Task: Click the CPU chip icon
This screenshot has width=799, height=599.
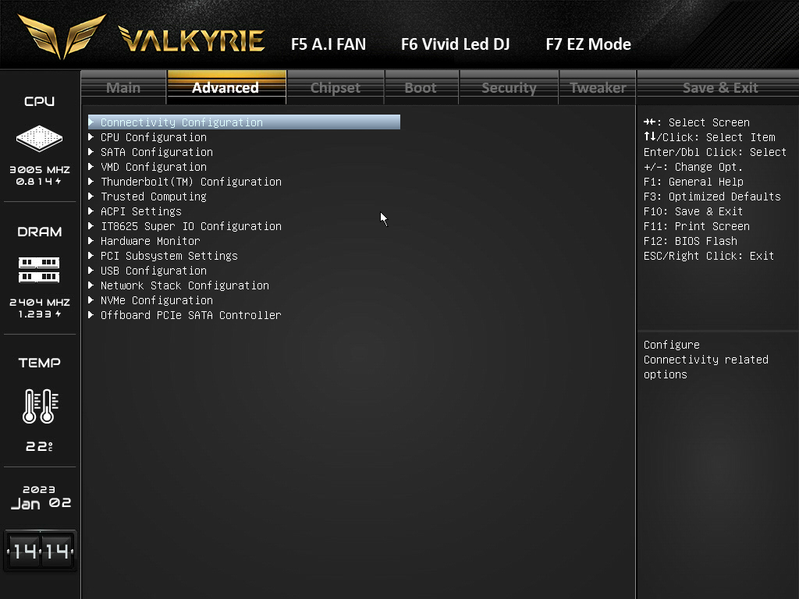Action: [x=39, y=138]
